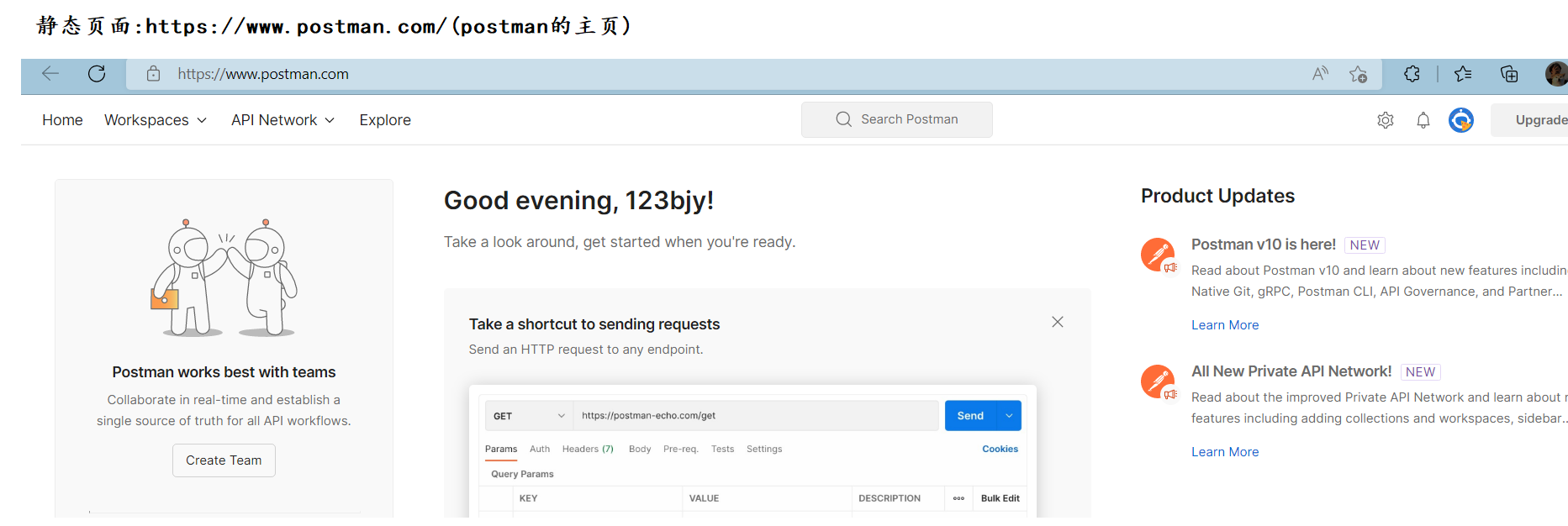
Task: Click the Send request button
Action: (x=970, y=416)
